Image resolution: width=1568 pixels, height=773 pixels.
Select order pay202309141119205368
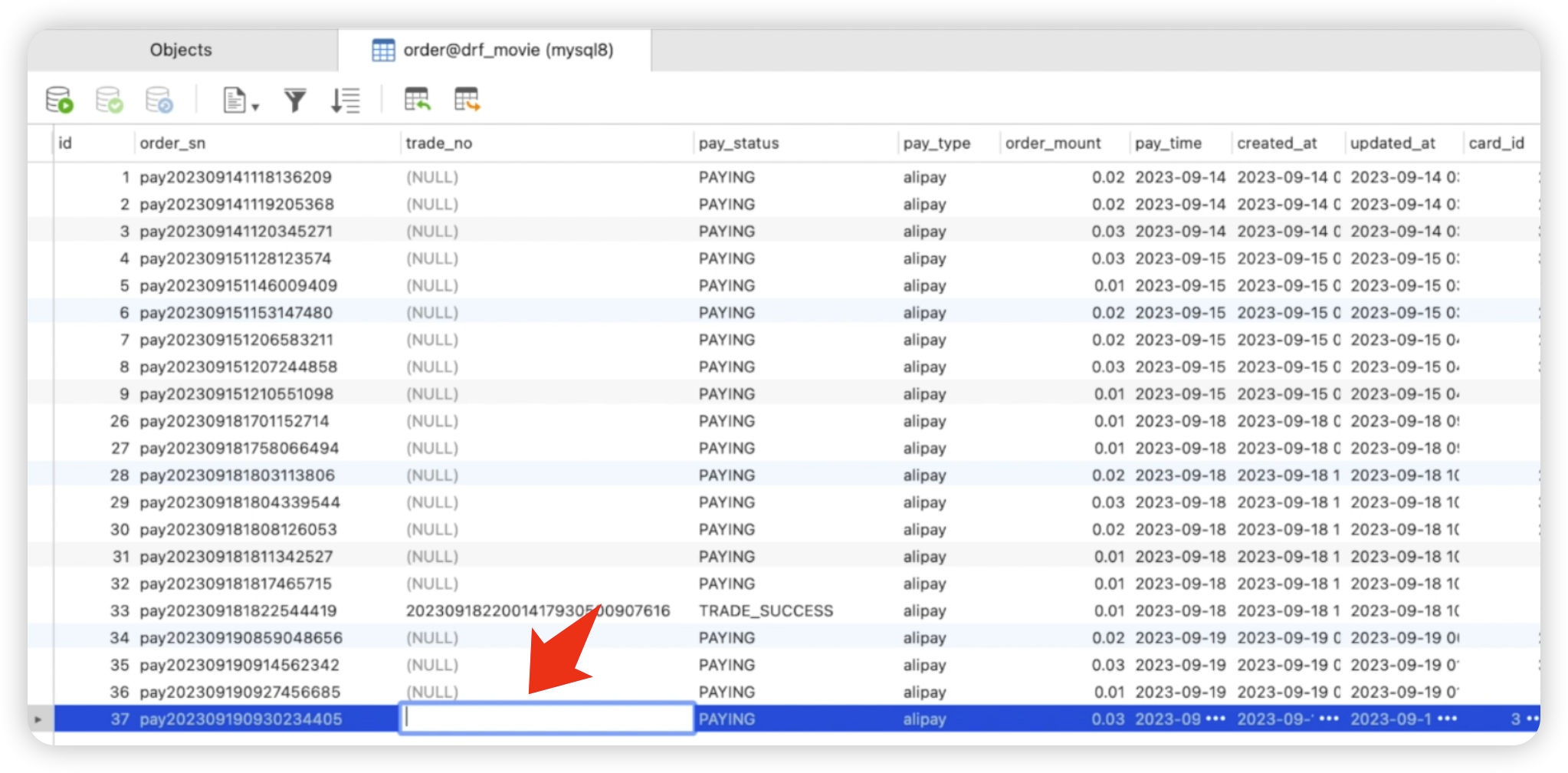click(237, 204)
